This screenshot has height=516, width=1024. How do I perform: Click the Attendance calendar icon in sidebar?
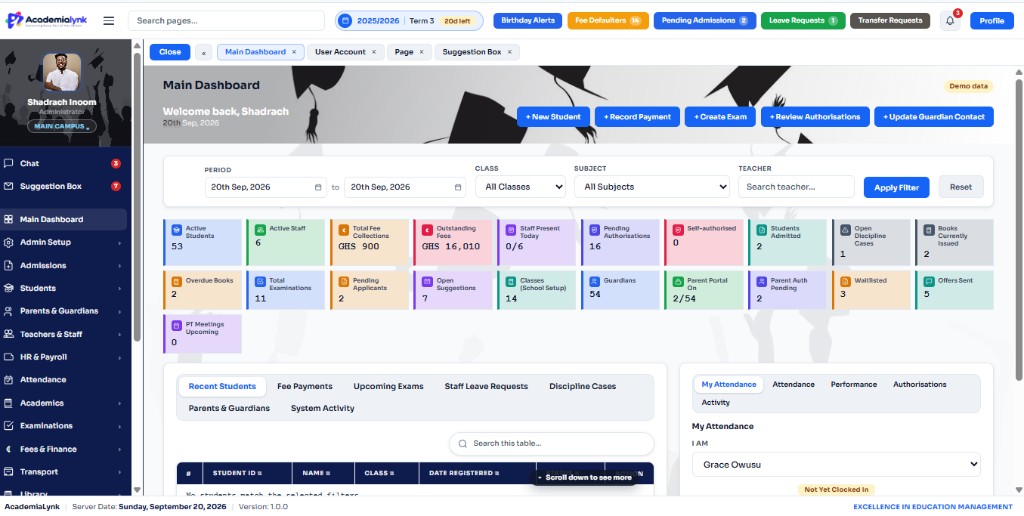coord(8,379)
